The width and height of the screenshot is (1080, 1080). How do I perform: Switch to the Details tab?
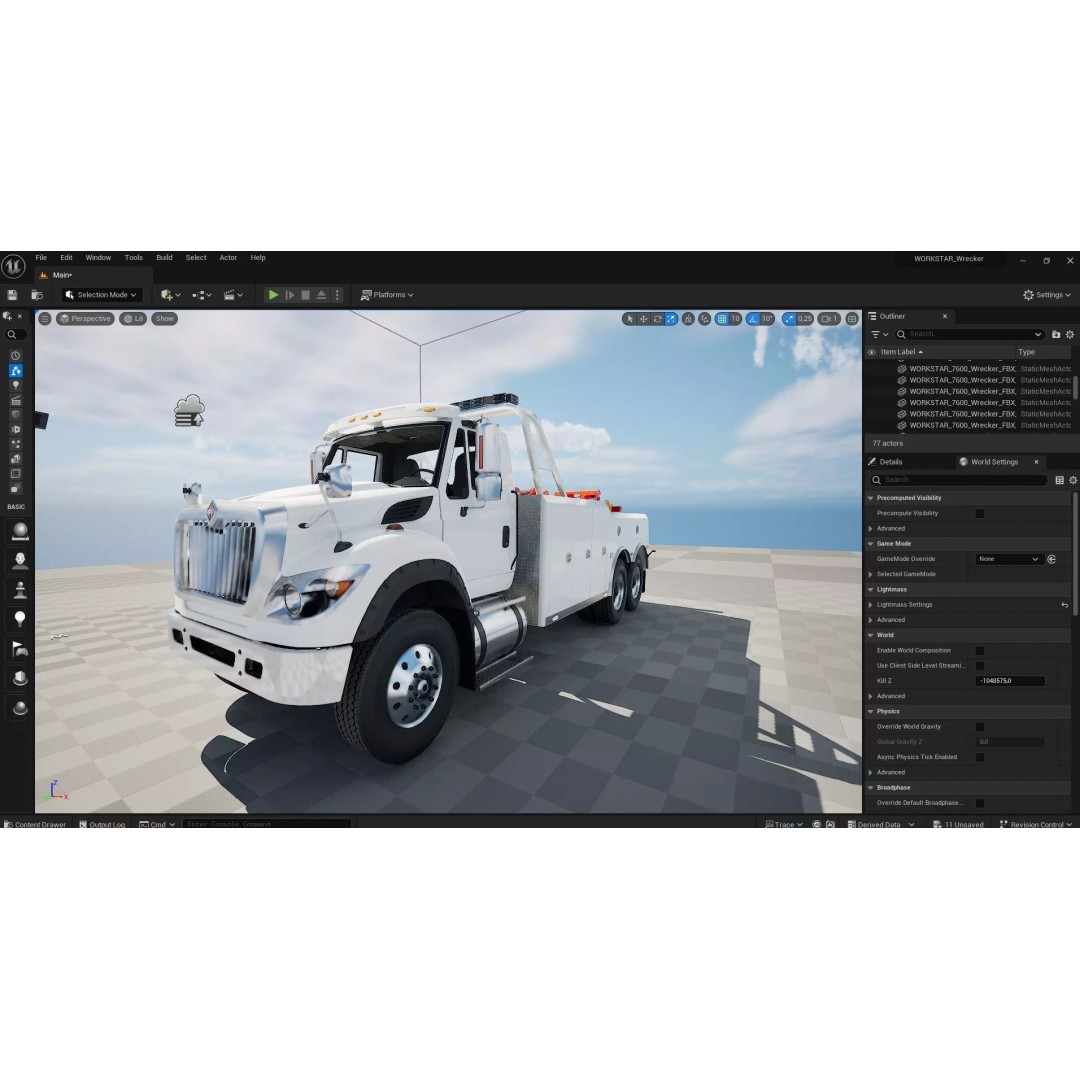(891, 462)
